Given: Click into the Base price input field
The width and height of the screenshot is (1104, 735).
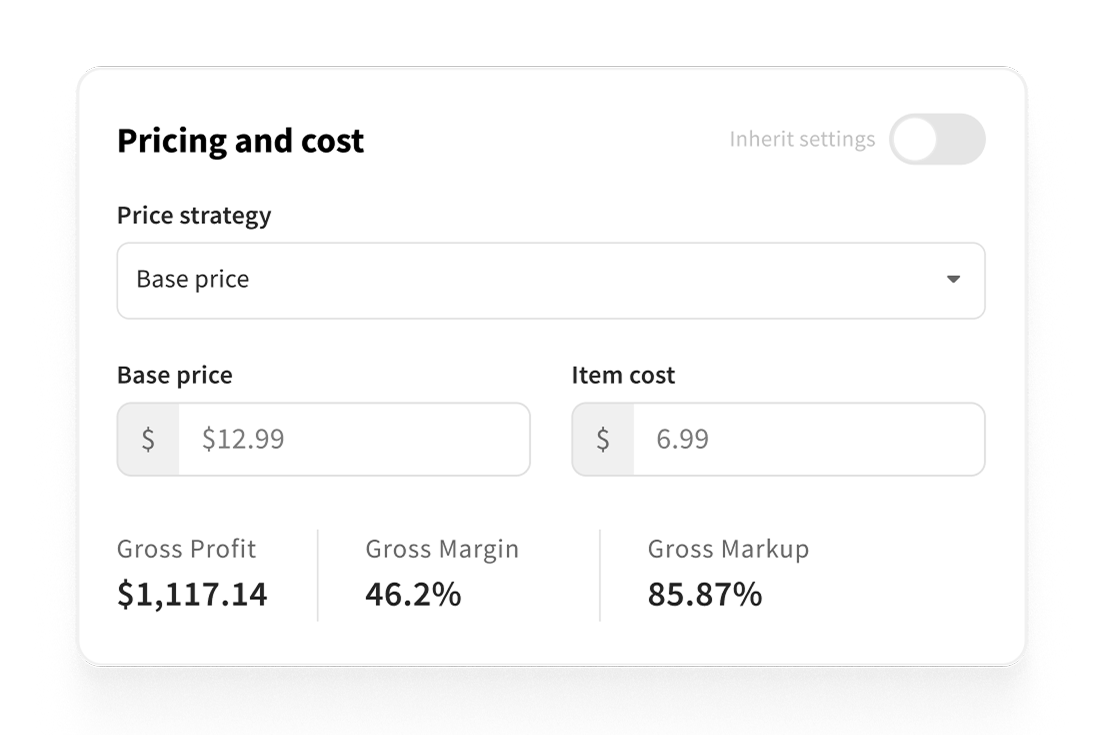Looking at the screenshot, I should pyautogui.click(x=353, y=439).
